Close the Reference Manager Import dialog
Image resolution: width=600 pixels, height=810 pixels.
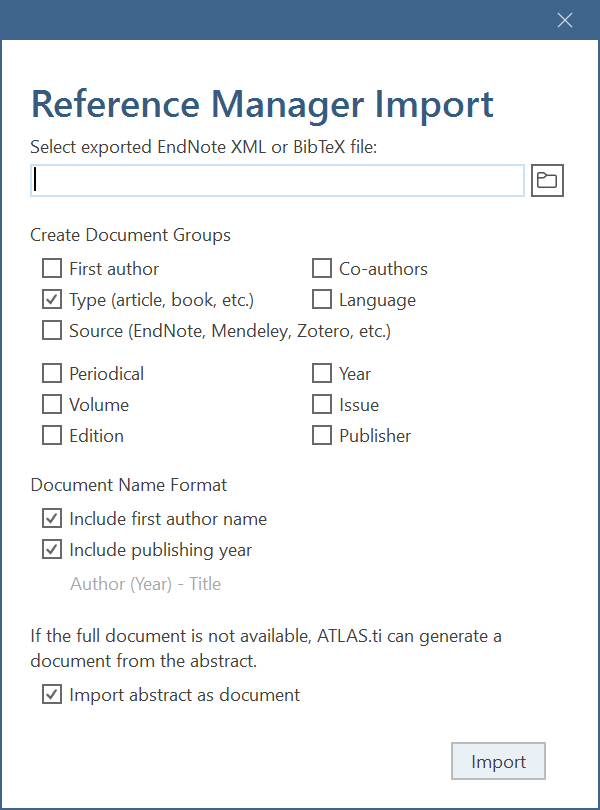pyautogui.click(x=565, y=20)
